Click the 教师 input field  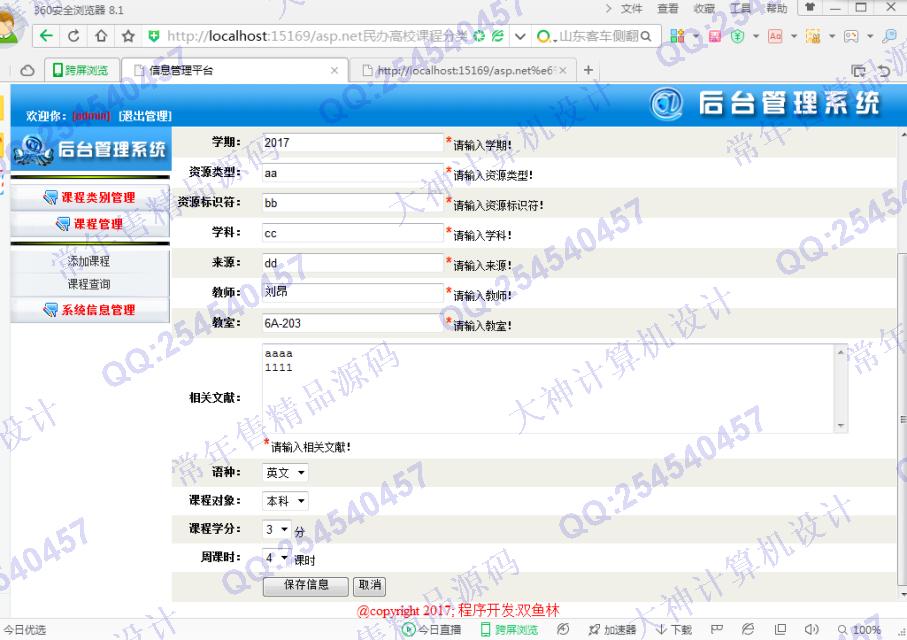pyautogui.click(x=353, y=292)
